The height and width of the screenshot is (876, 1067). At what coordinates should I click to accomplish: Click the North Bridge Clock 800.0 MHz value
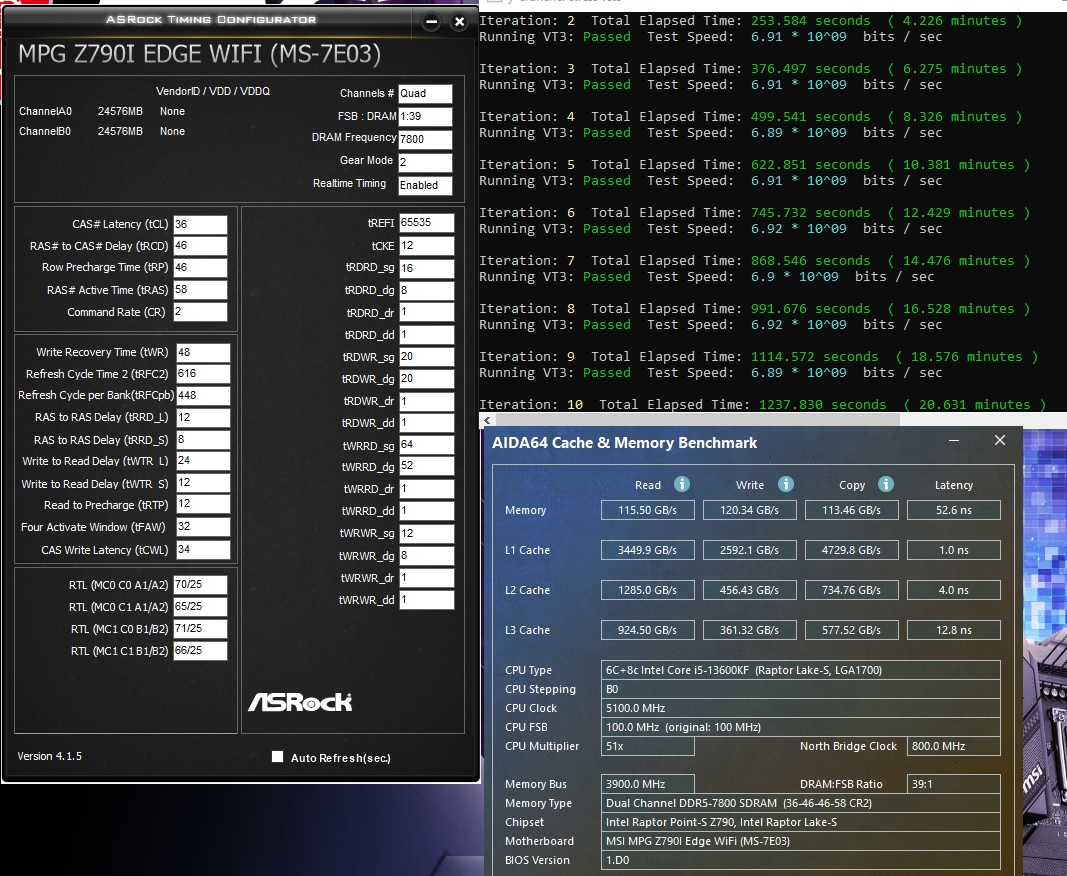[953, 746]
